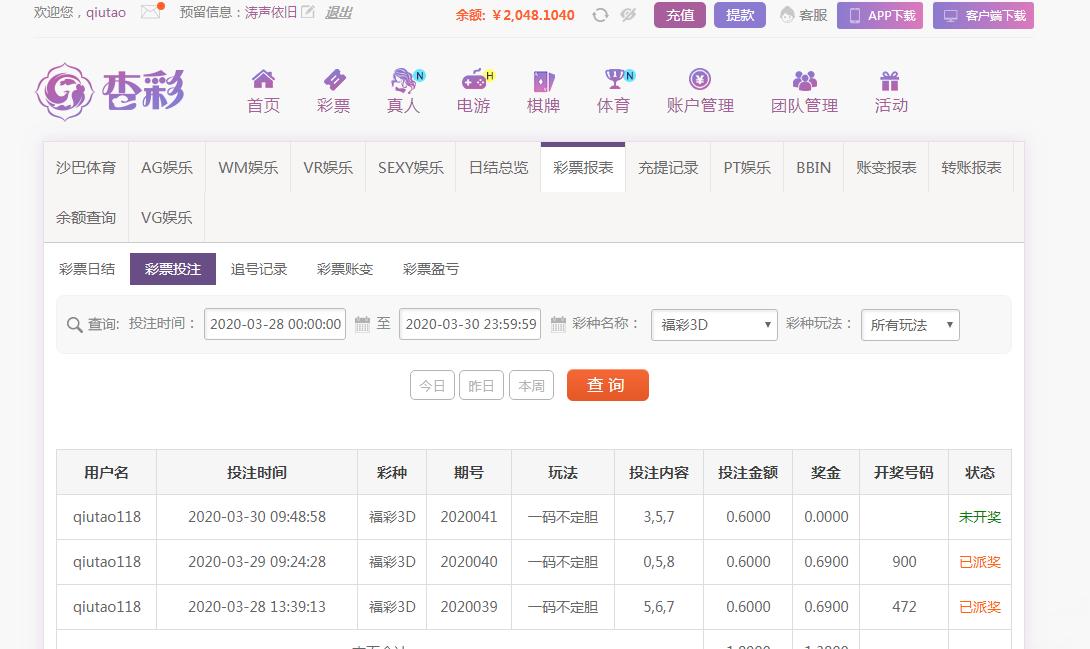Switch to the 充提记录 tab
1090x649 pixels.
668,168
